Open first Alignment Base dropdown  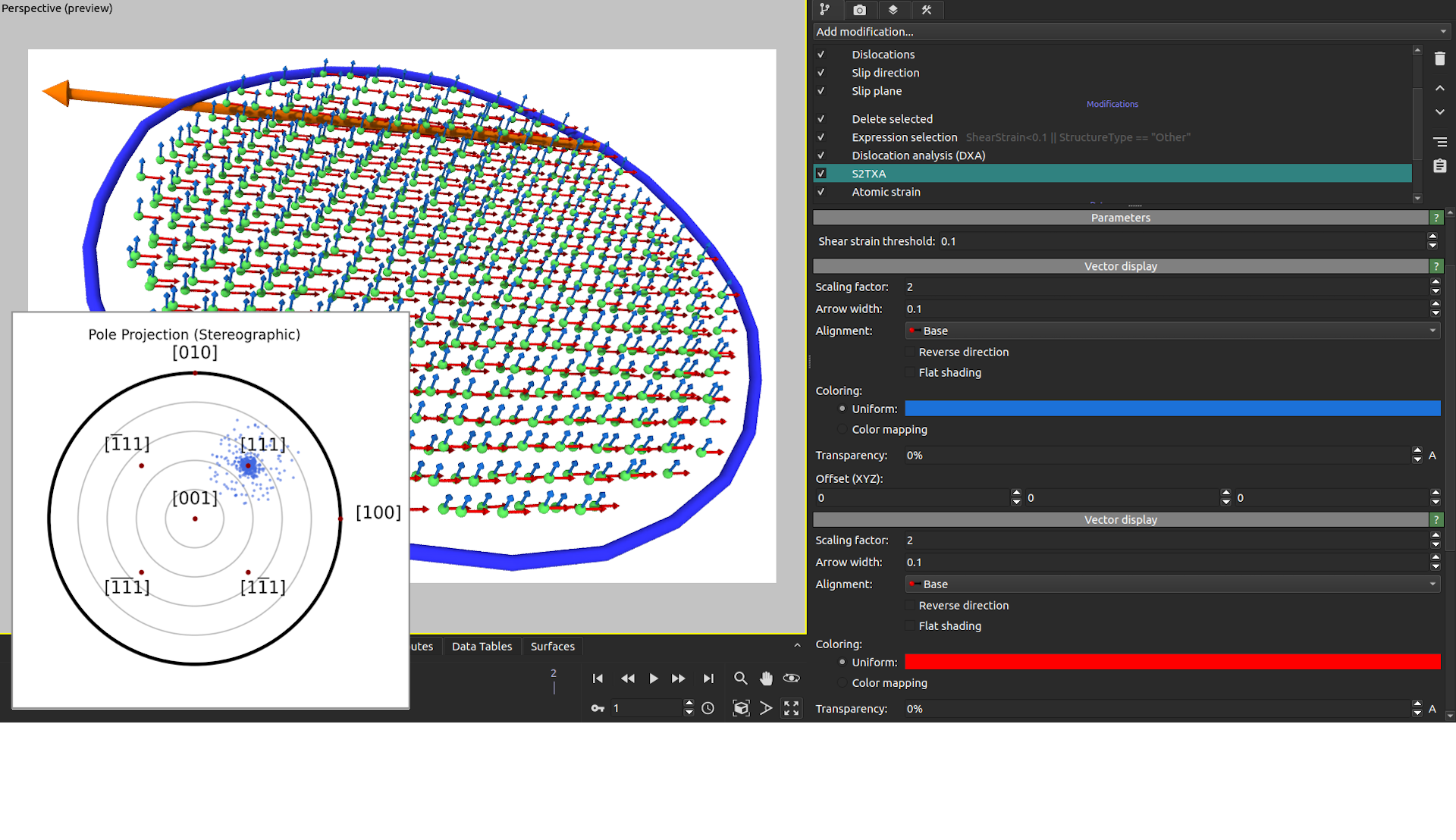[1172, 331]
